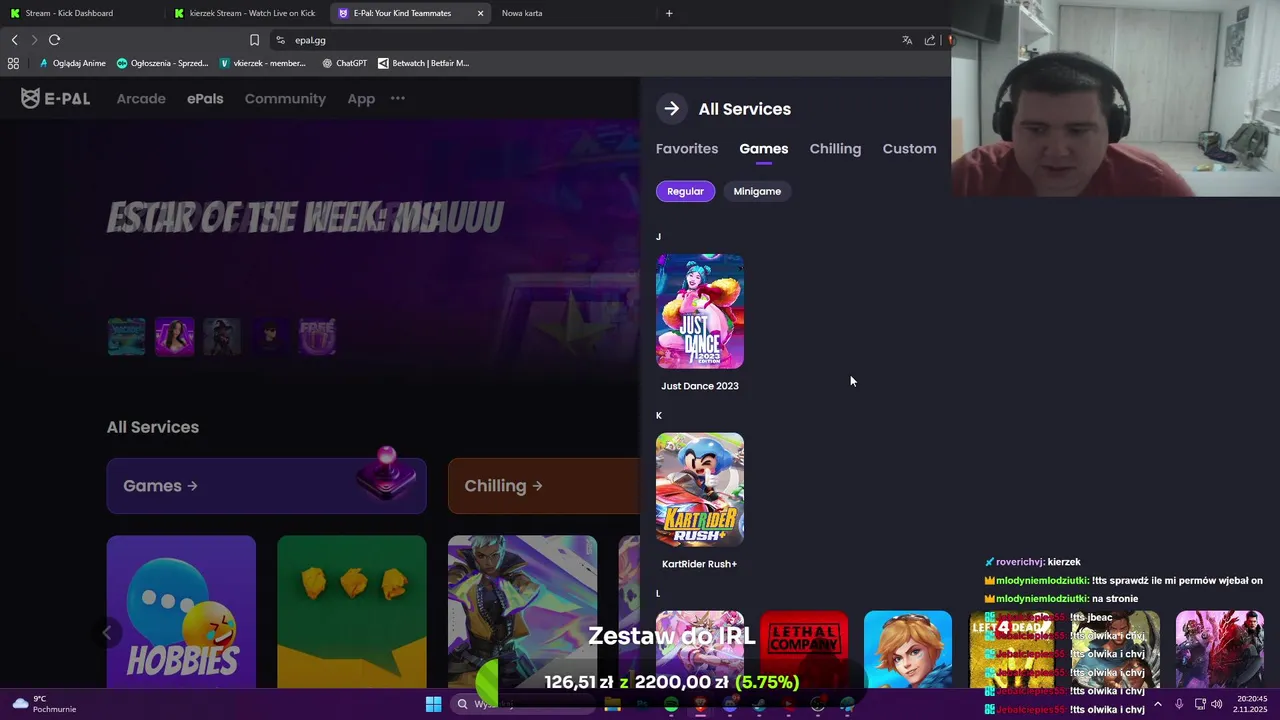Click the translate page icon in the address bar

coord(907,40)
